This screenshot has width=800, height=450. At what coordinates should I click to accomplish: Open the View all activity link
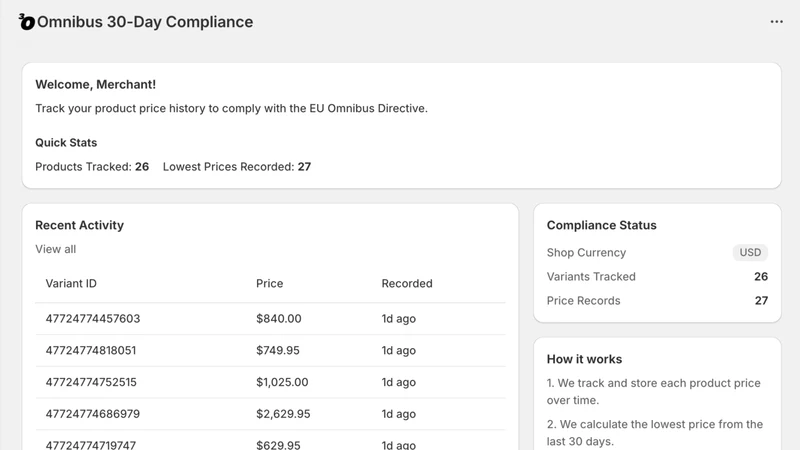tap(56, 249)
